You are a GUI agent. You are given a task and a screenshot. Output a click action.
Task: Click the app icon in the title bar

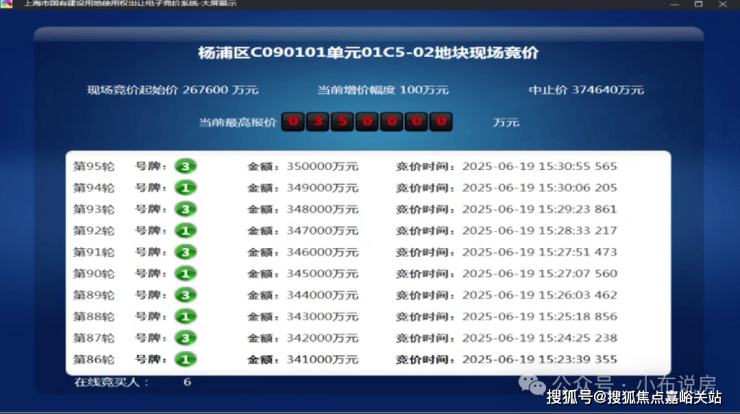7,5
